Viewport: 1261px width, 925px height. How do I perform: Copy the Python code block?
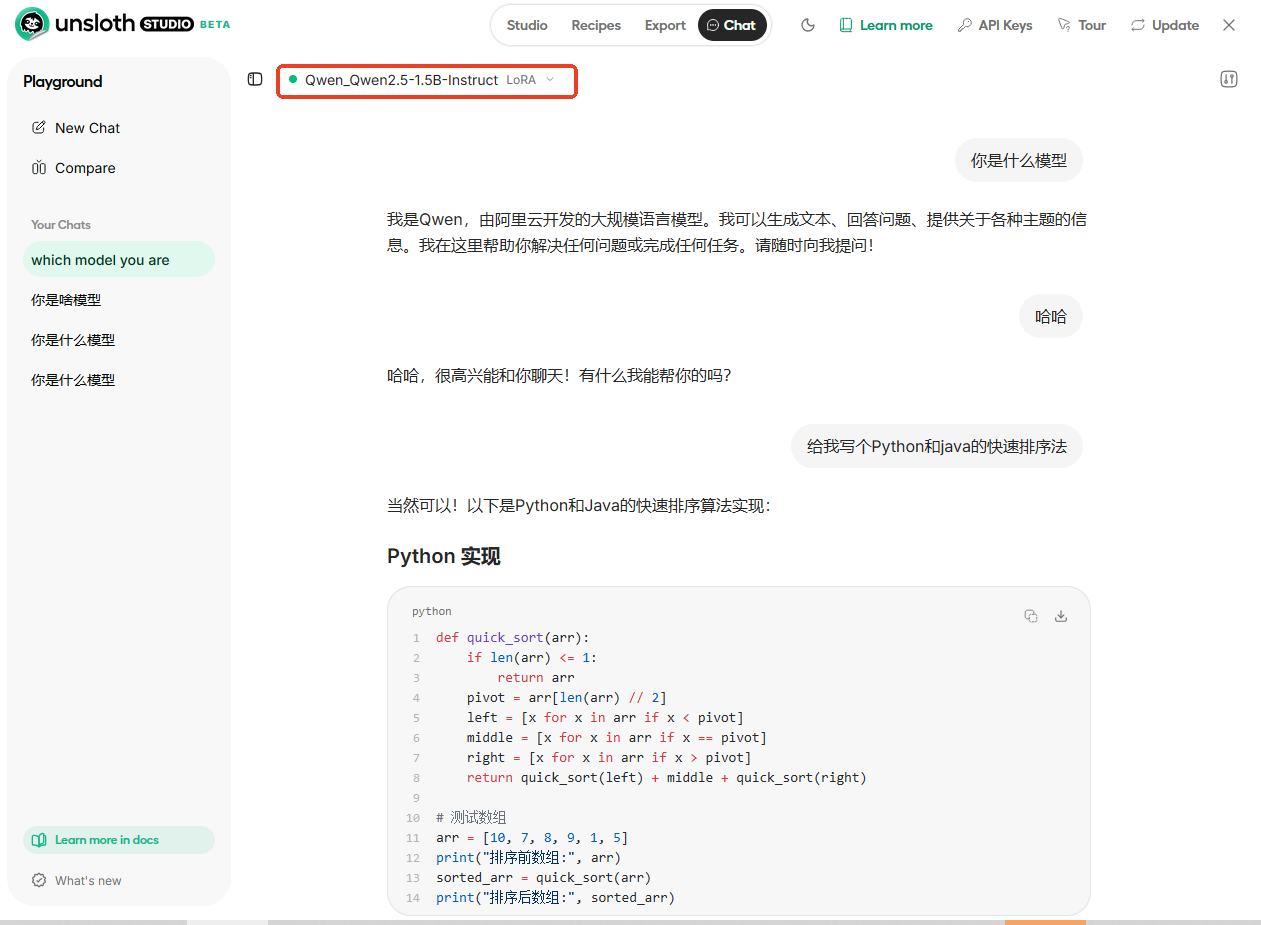[1031, 616]
